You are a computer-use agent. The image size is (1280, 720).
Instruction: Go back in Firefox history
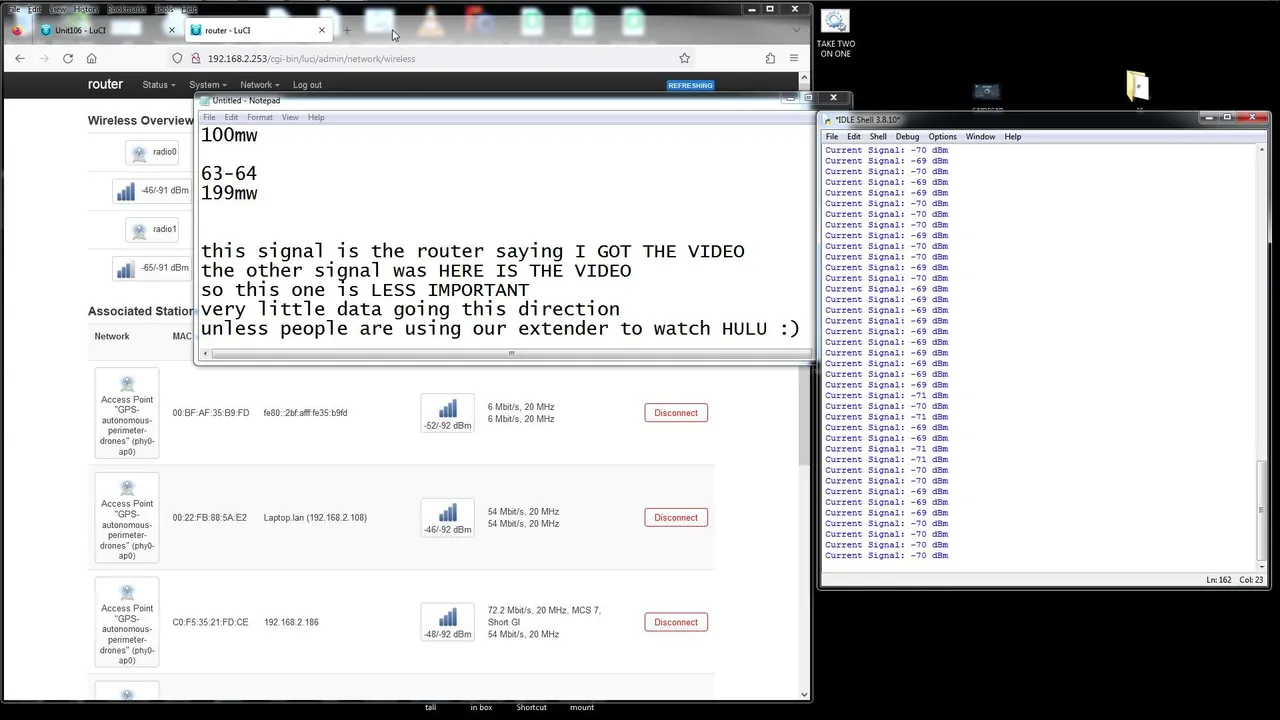coord(20,58)
